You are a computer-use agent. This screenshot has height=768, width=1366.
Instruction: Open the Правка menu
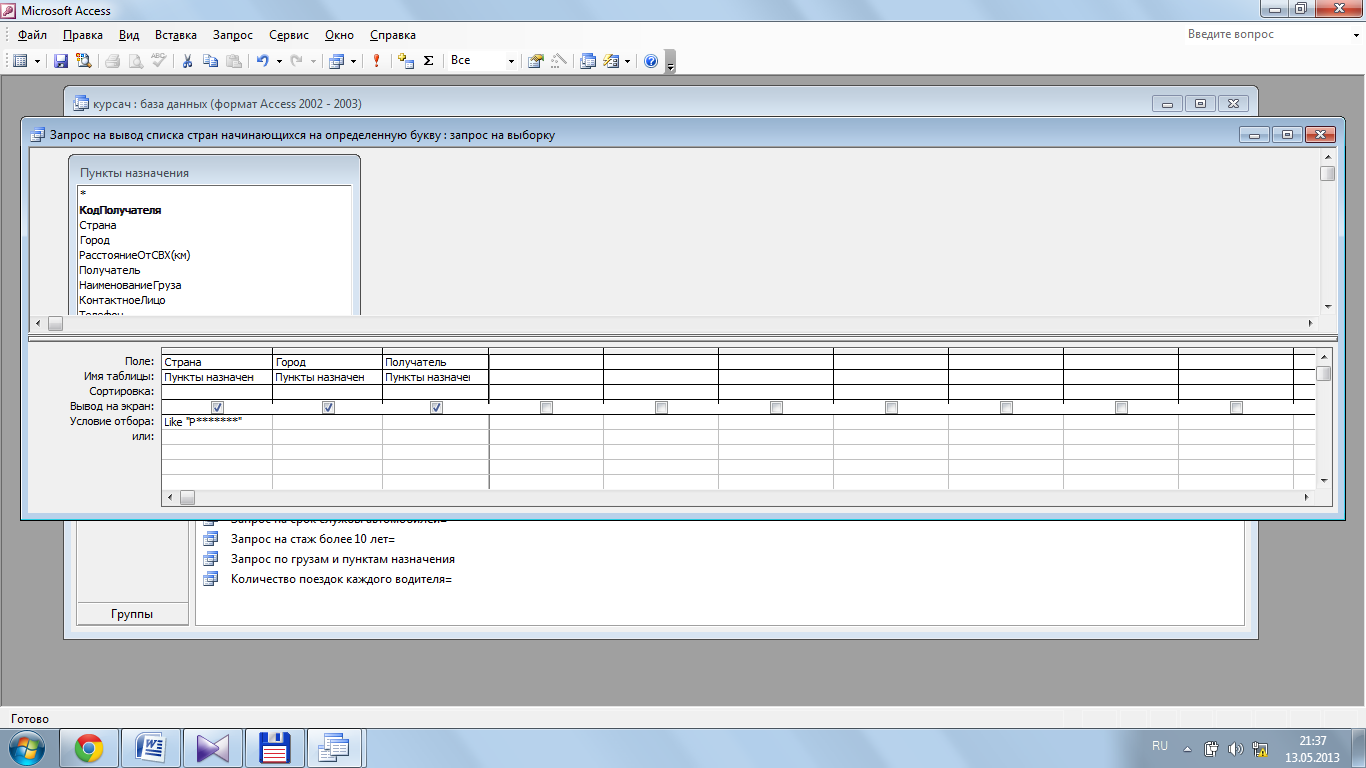(x=83, y=34)
